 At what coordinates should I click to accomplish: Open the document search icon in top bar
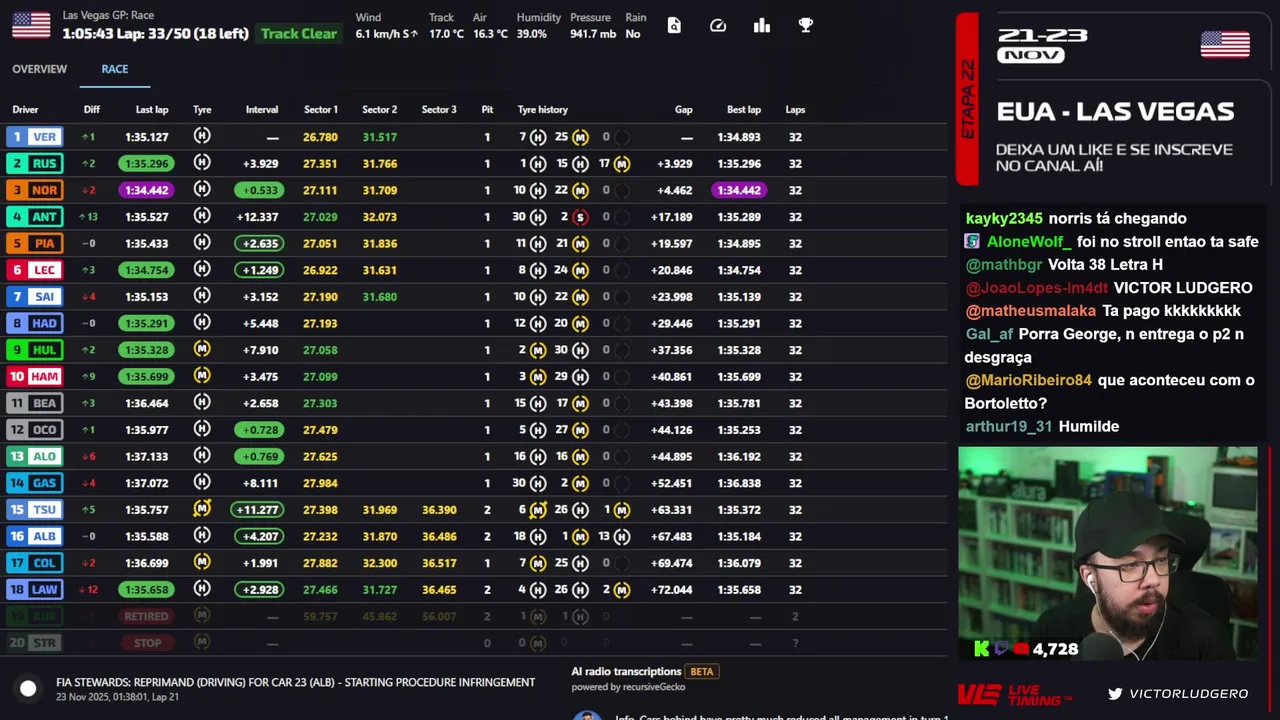pyautogui.click(x=674, y=26)
